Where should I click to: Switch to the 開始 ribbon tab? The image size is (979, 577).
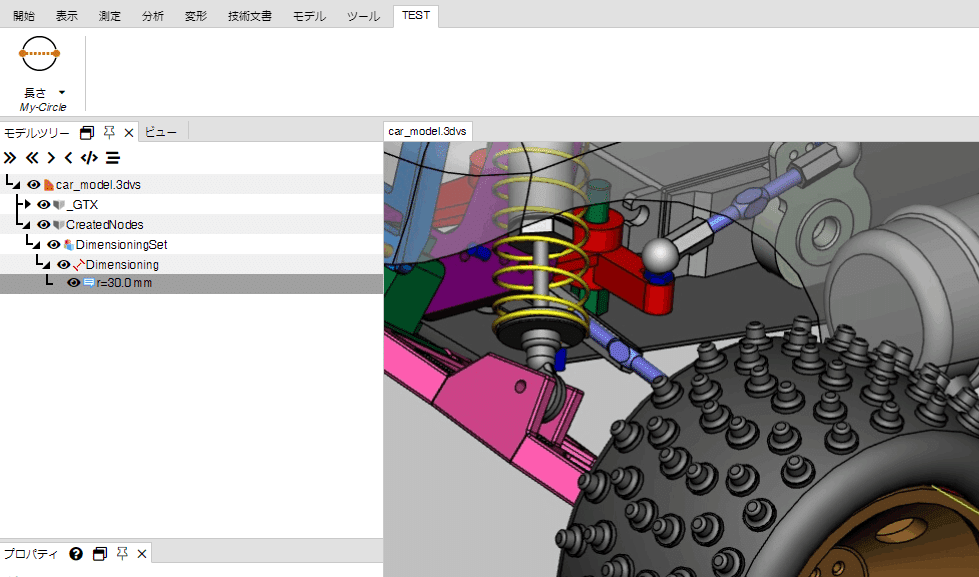[24, 16]
